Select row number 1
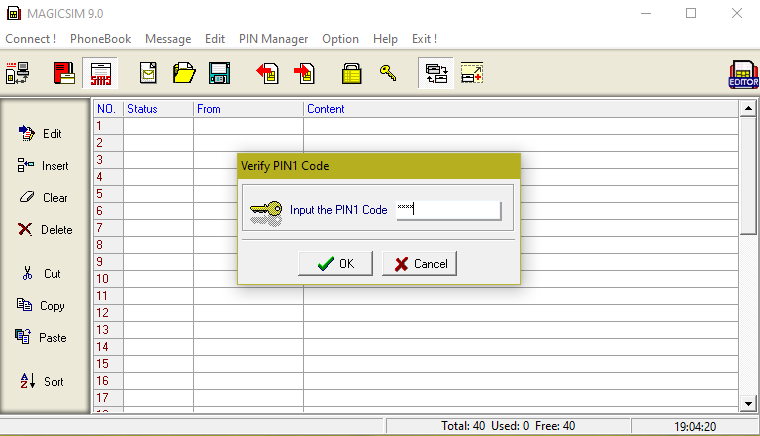 [108, 126]
